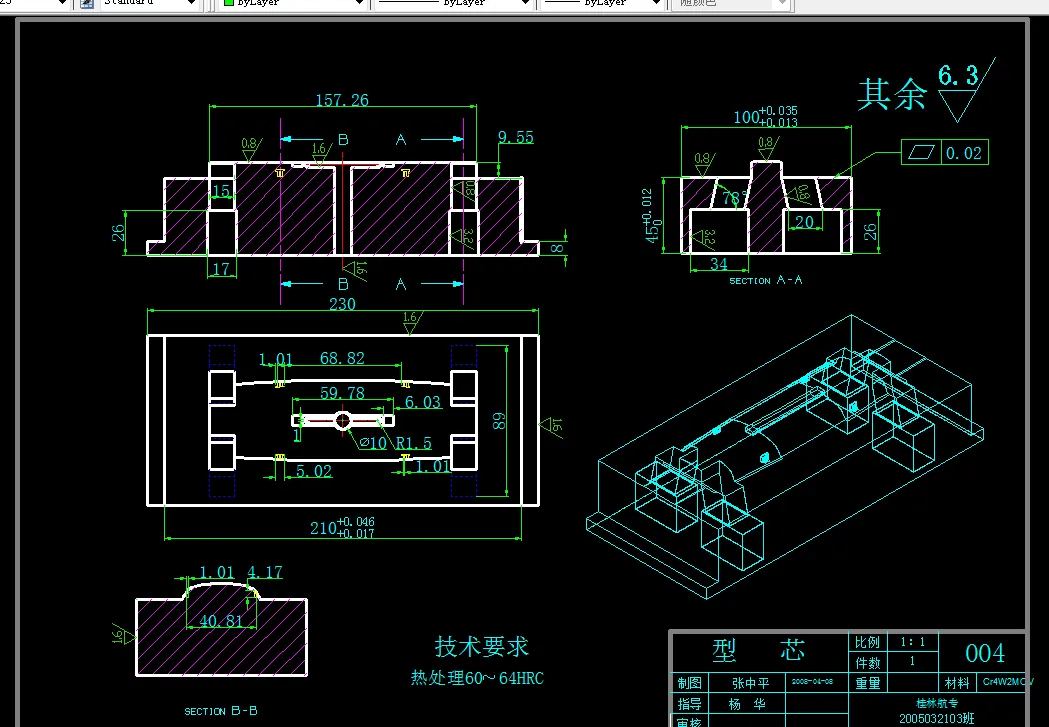Select the 1:1 scale value
1049x727 pixels.
point(913,642)
